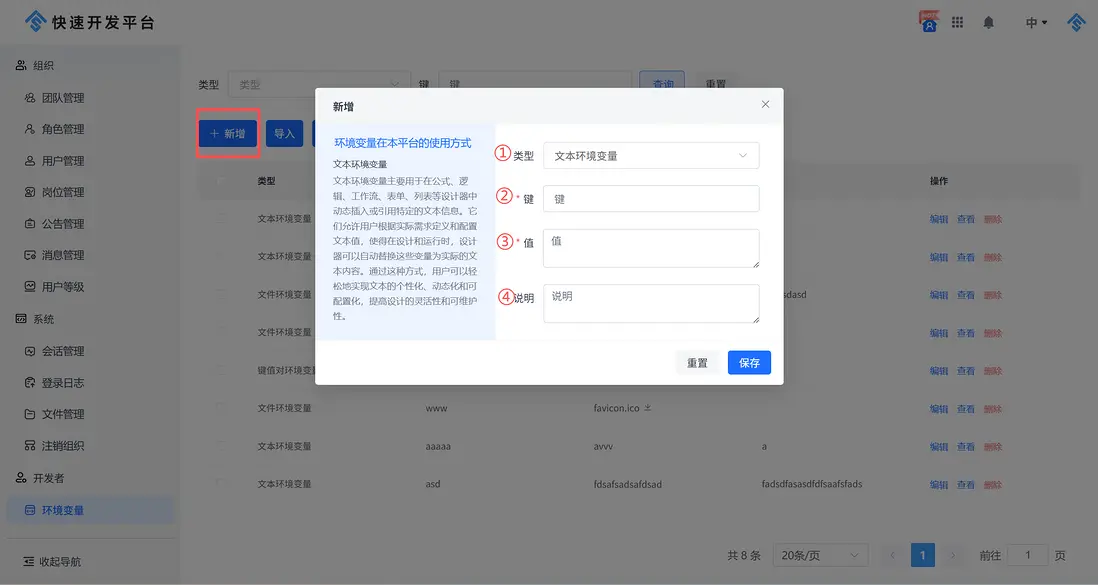Click 重置 in the new variable dialog
Image resolution: width=1098 pixels, height=585 pixels.
point(697,362)
